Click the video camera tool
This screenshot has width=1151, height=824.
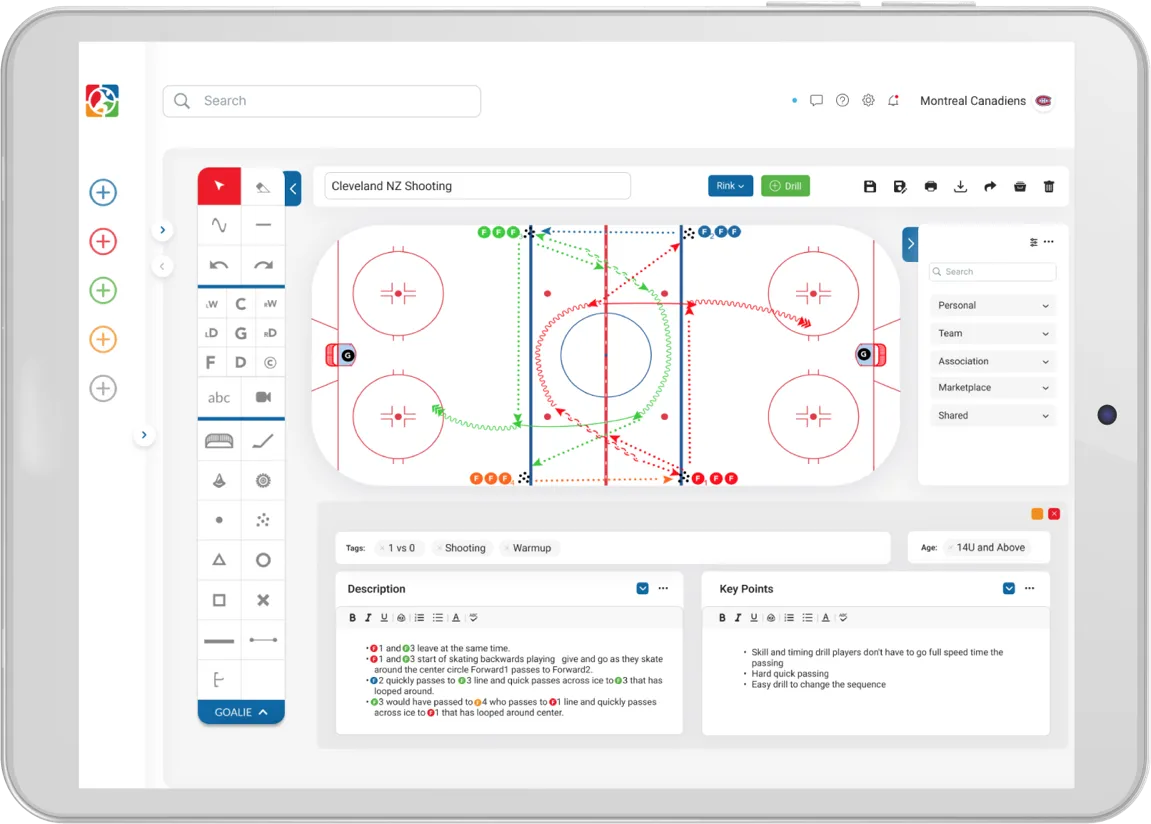pyautogui.click(x=263, y=397)
